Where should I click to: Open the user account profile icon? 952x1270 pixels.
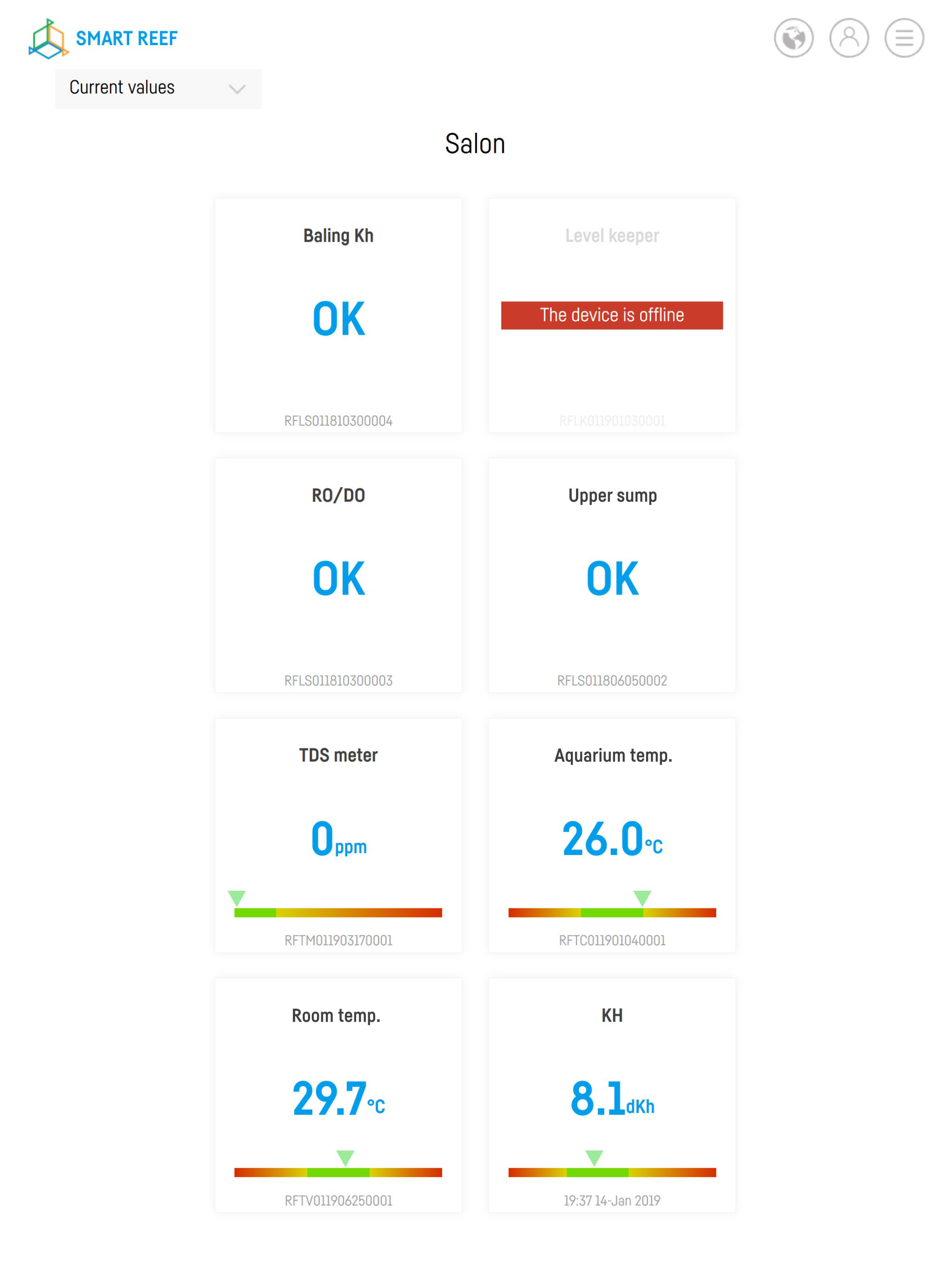pos(848,39)
